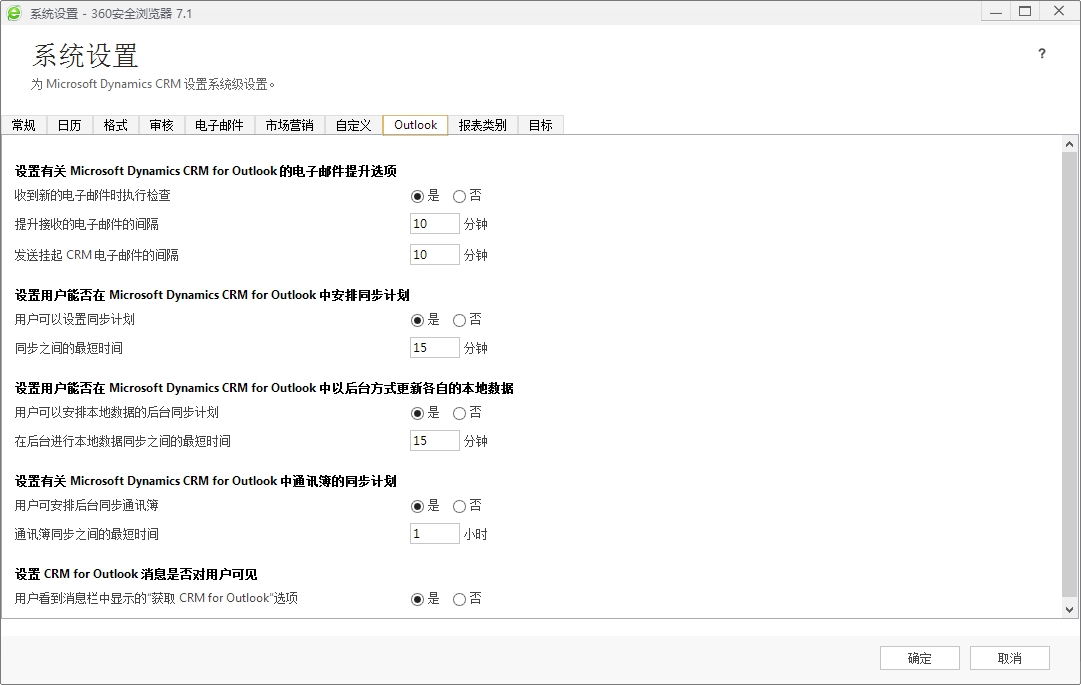This screenshot has height=685, width=1081.
Task: Click the 系统设置 page title
Action: [85, 55]
